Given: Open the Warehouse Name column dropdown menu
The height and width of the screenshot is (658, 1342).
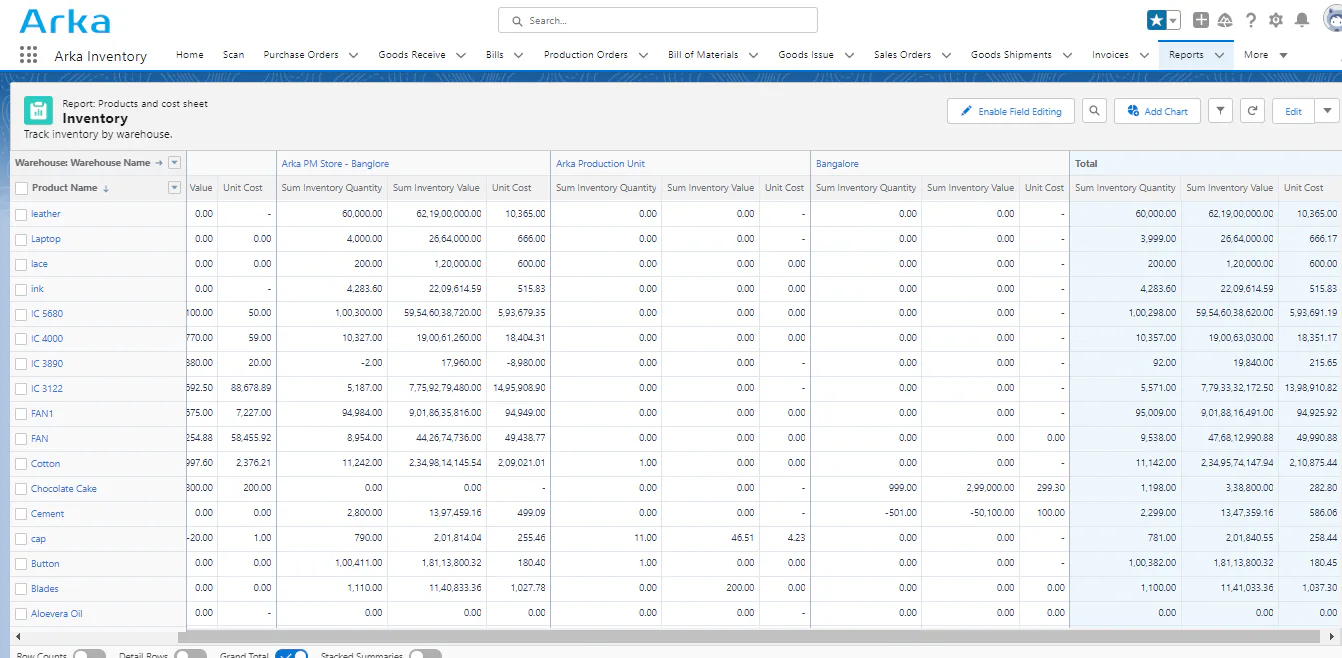Looking at the screenshot, I should (175, 162).
